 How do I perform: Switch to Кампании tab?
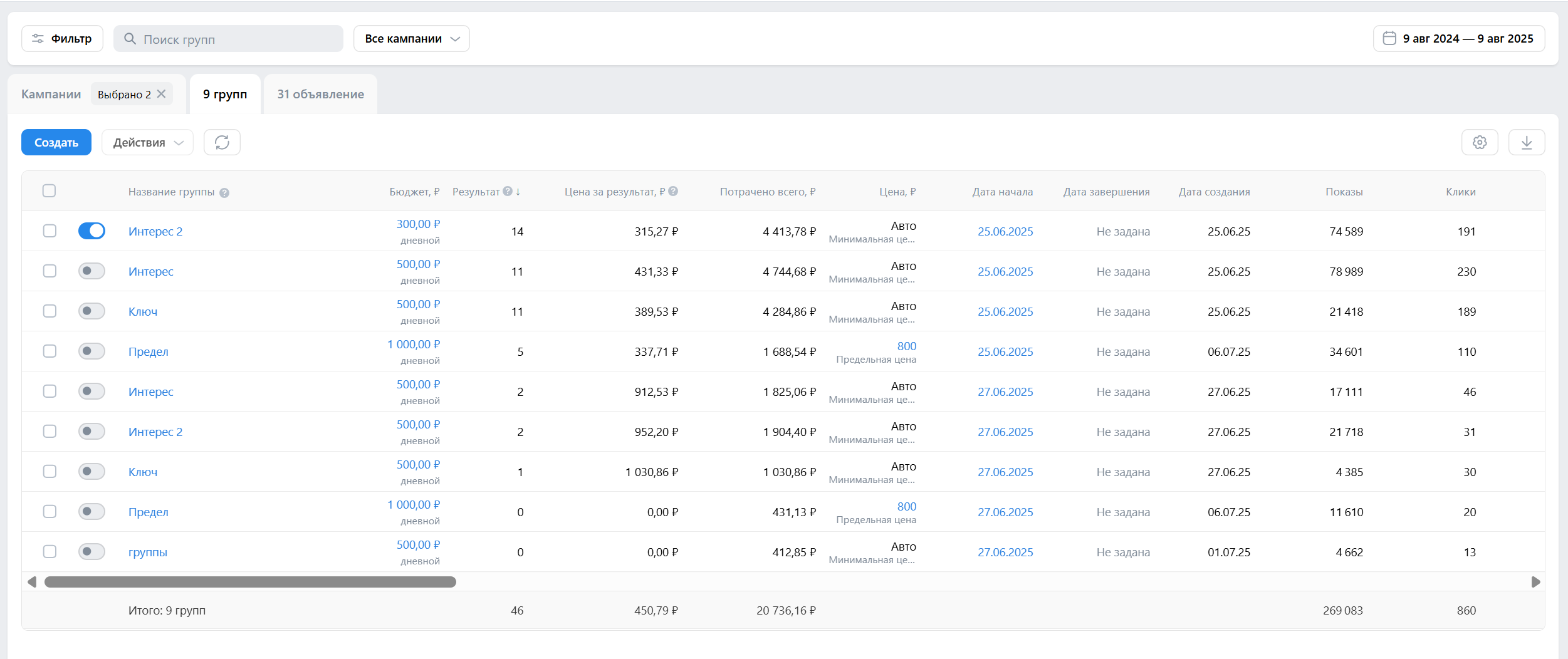(51, 94)
